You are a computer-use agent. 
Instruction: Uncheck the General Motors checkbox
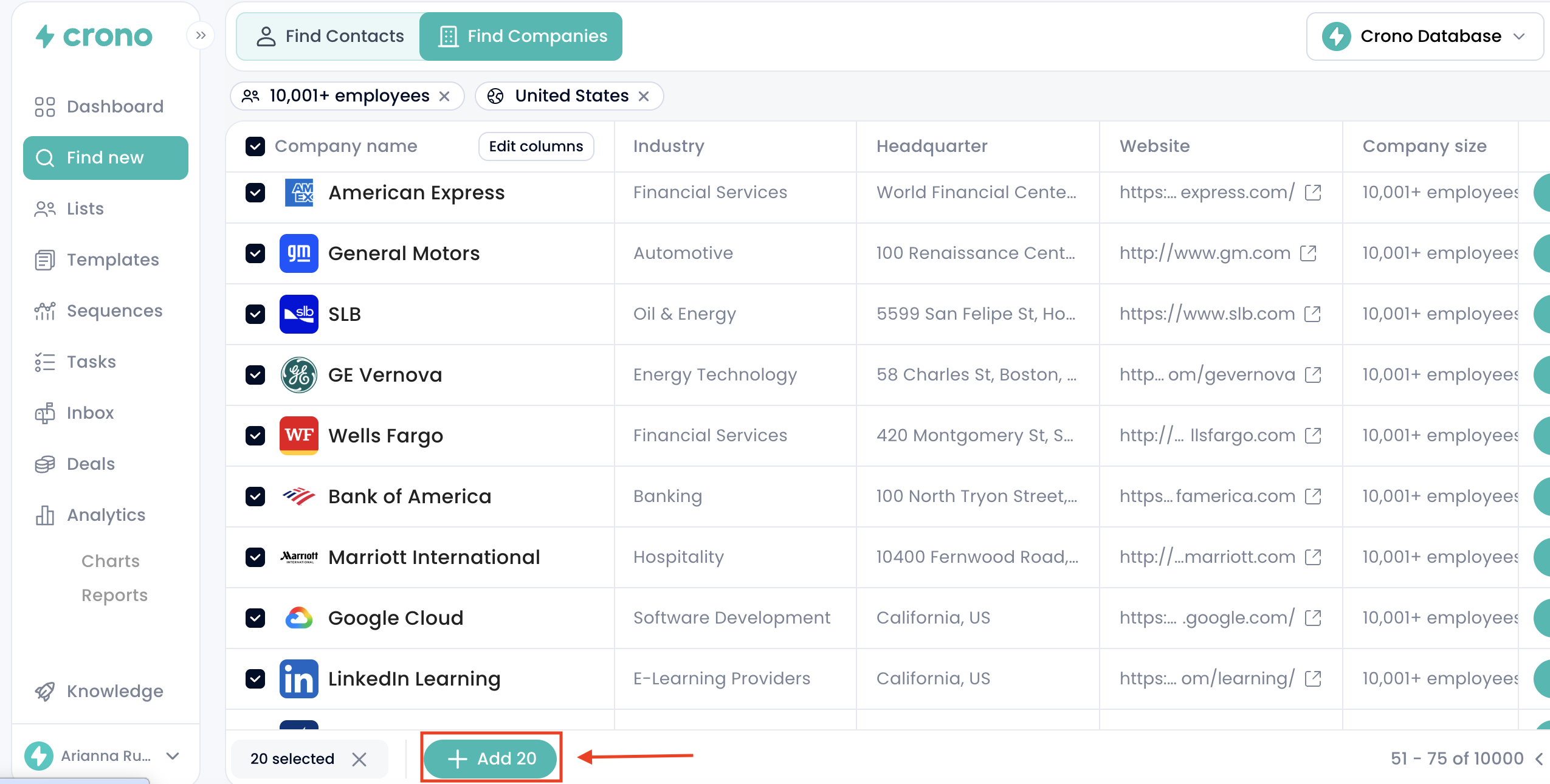click(255, 253)
